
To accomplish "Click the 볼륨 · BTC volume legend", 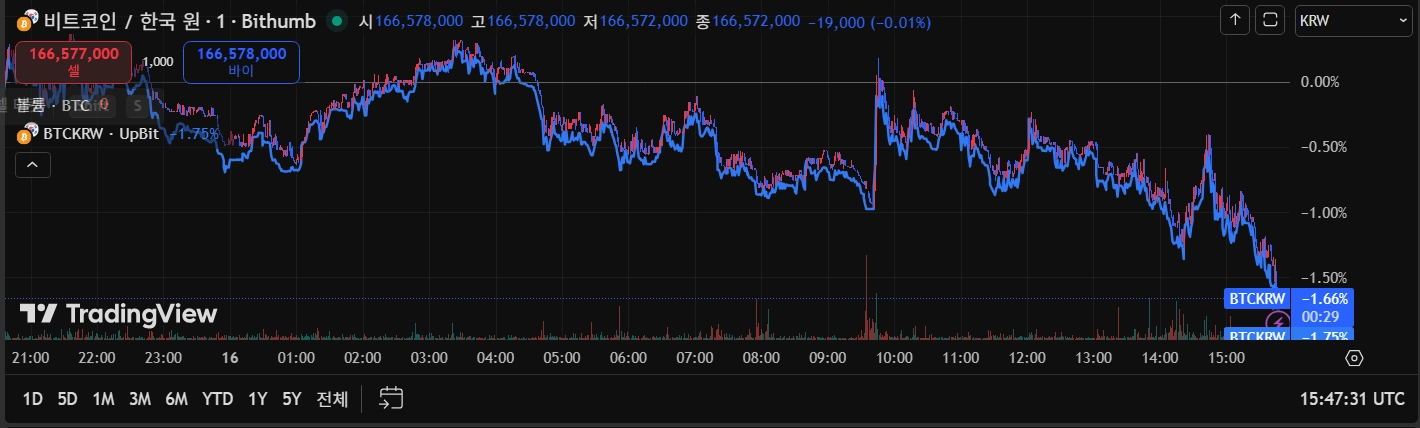I will point(53,105).
